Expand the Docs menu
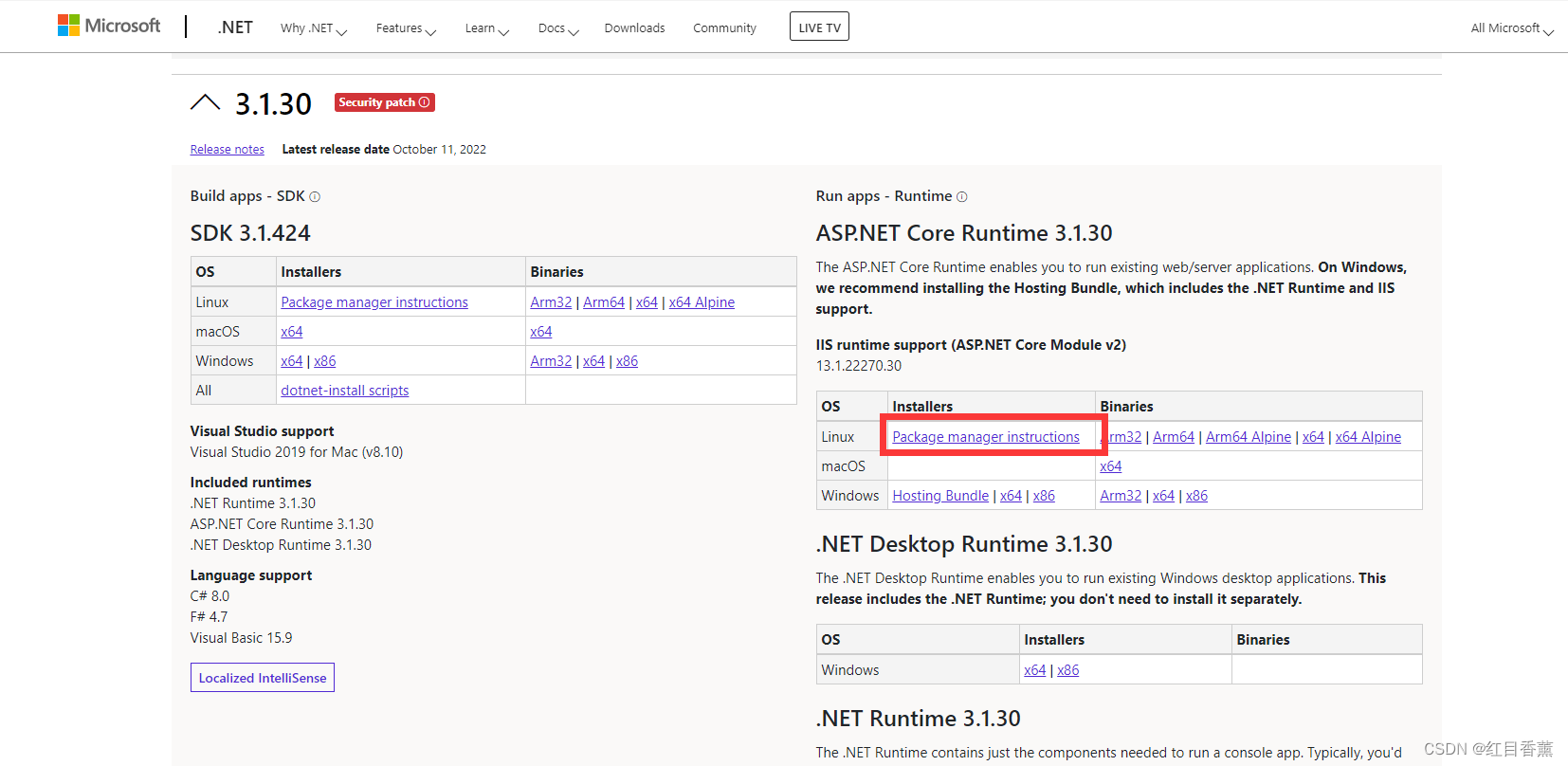This screenshot has width=1568, height=766. pos(558,28)
